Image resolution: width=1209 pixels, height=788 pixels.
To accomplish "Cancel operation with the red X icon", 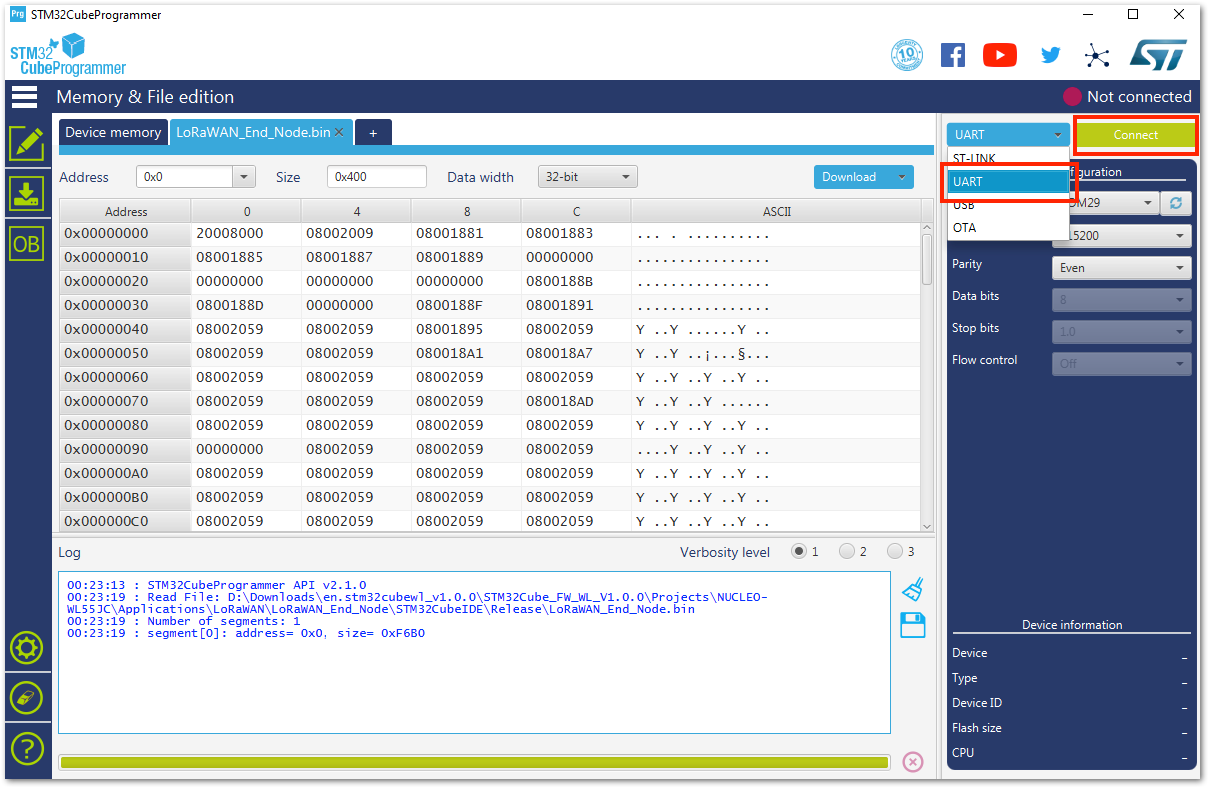I will pos(912,762).
